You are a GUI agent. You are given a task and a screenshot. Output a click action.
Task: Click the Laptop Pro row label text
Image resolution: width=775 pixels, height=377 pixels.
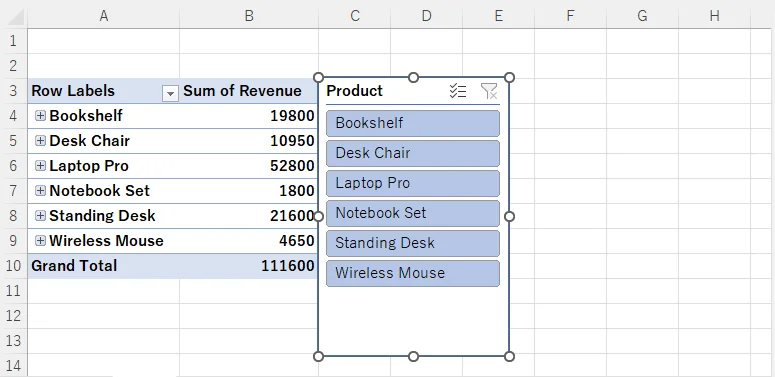coord(89,166)
